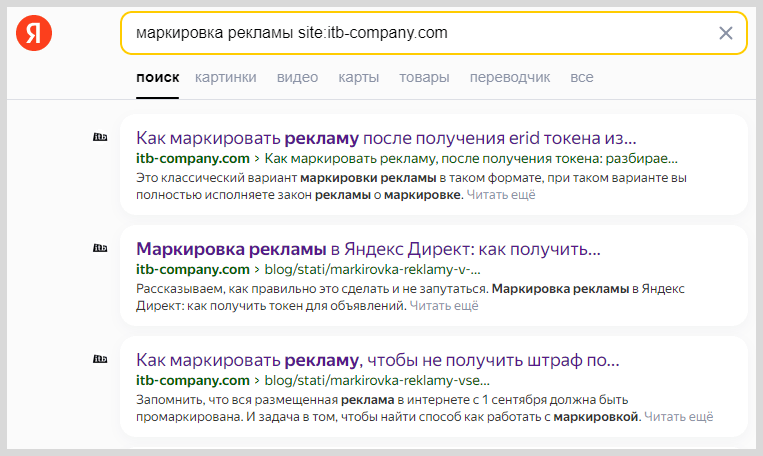763x456 pixels.
Task: Open favicon of 'Маркировка рекламы в Яндекс Директ' result
Action: pyautogui.click(x=100, y=248)
